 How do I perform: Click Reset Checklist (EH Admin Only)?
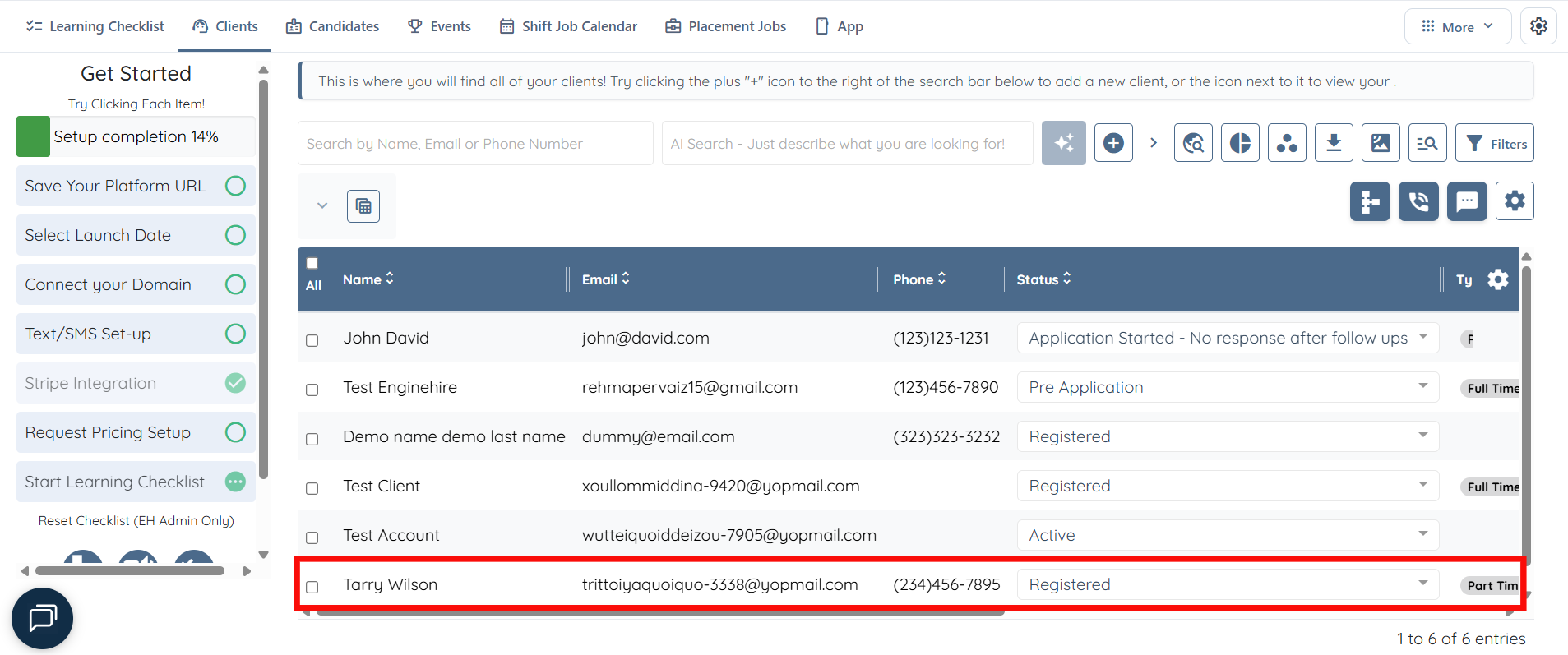(x=136, y=520)
